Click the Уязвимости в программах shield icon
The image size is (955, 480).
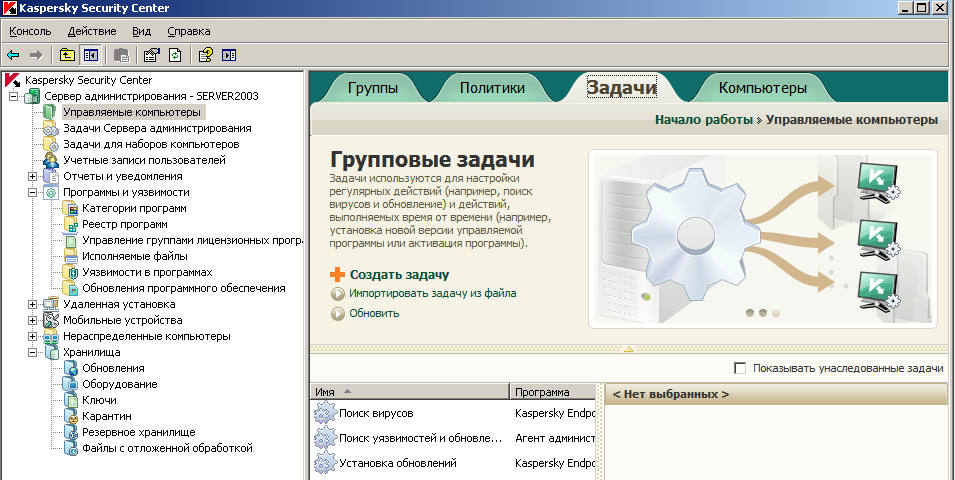(x=70, y=272)
